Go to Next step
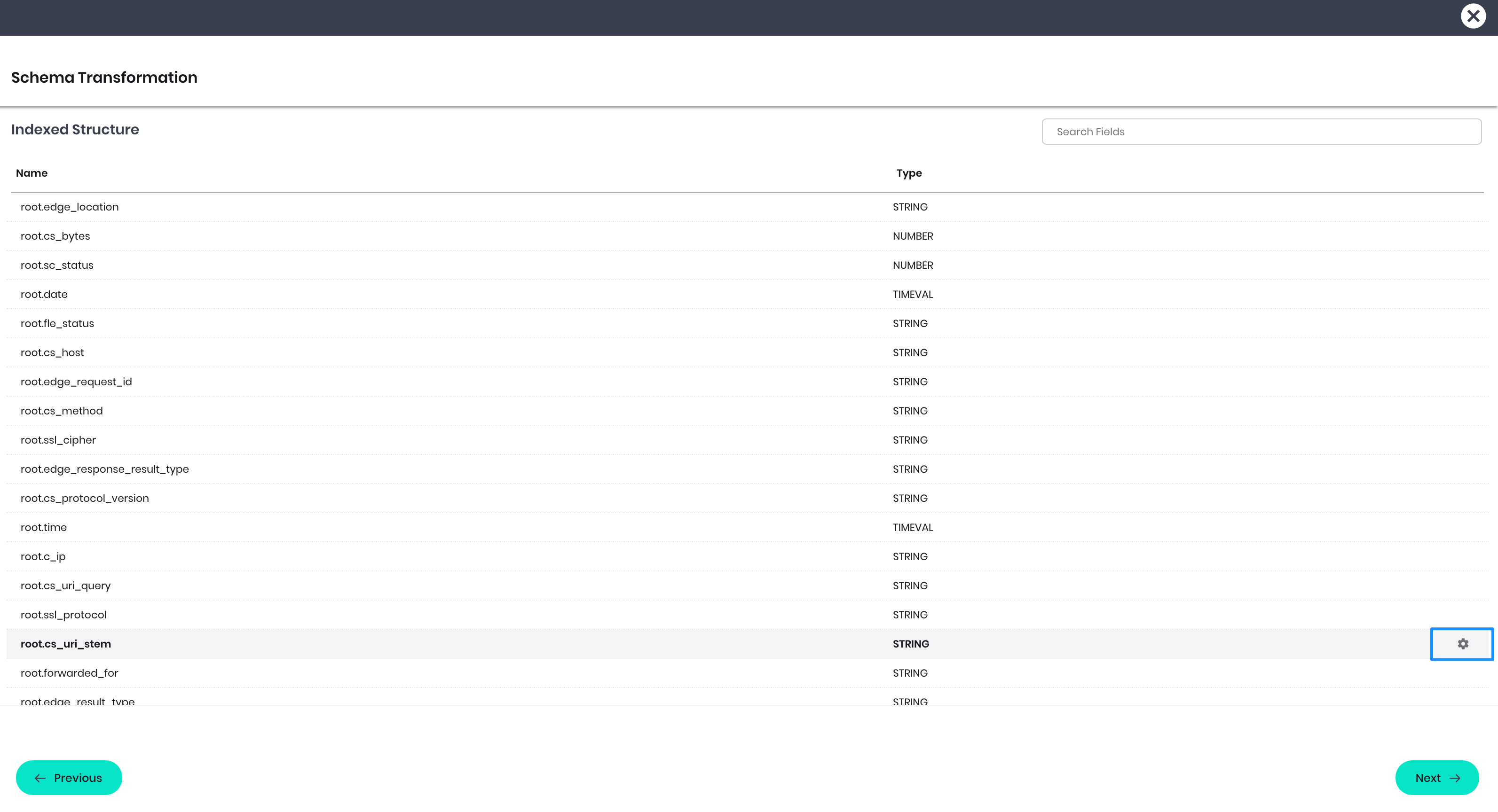 tap(1436, 777)
